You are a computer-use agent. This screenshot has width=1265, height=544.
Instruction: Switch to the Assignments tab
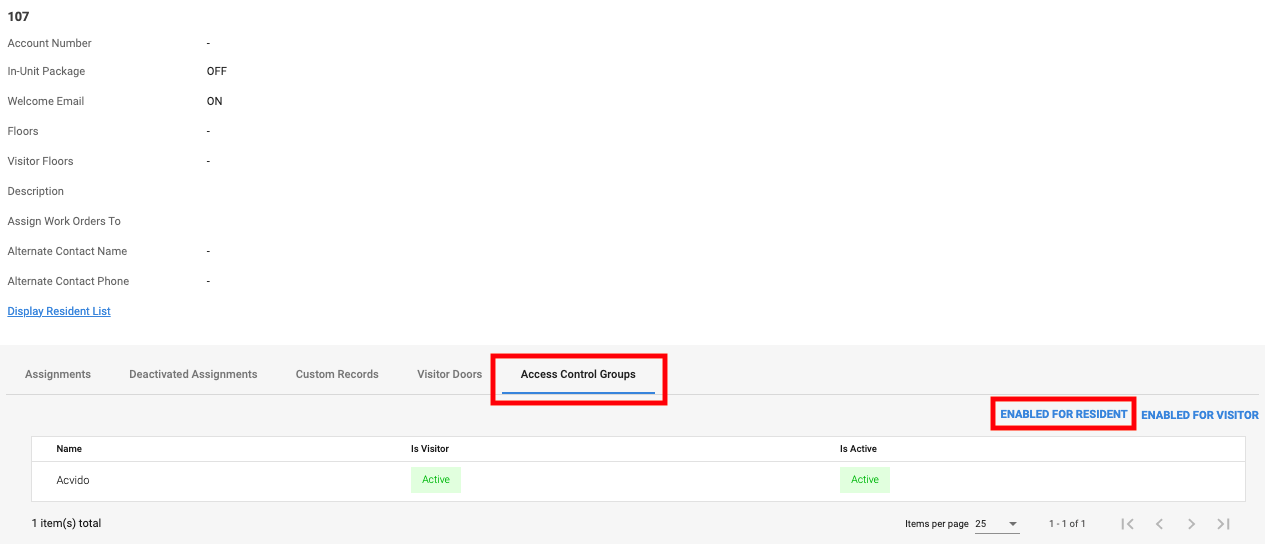coord(58,374)
